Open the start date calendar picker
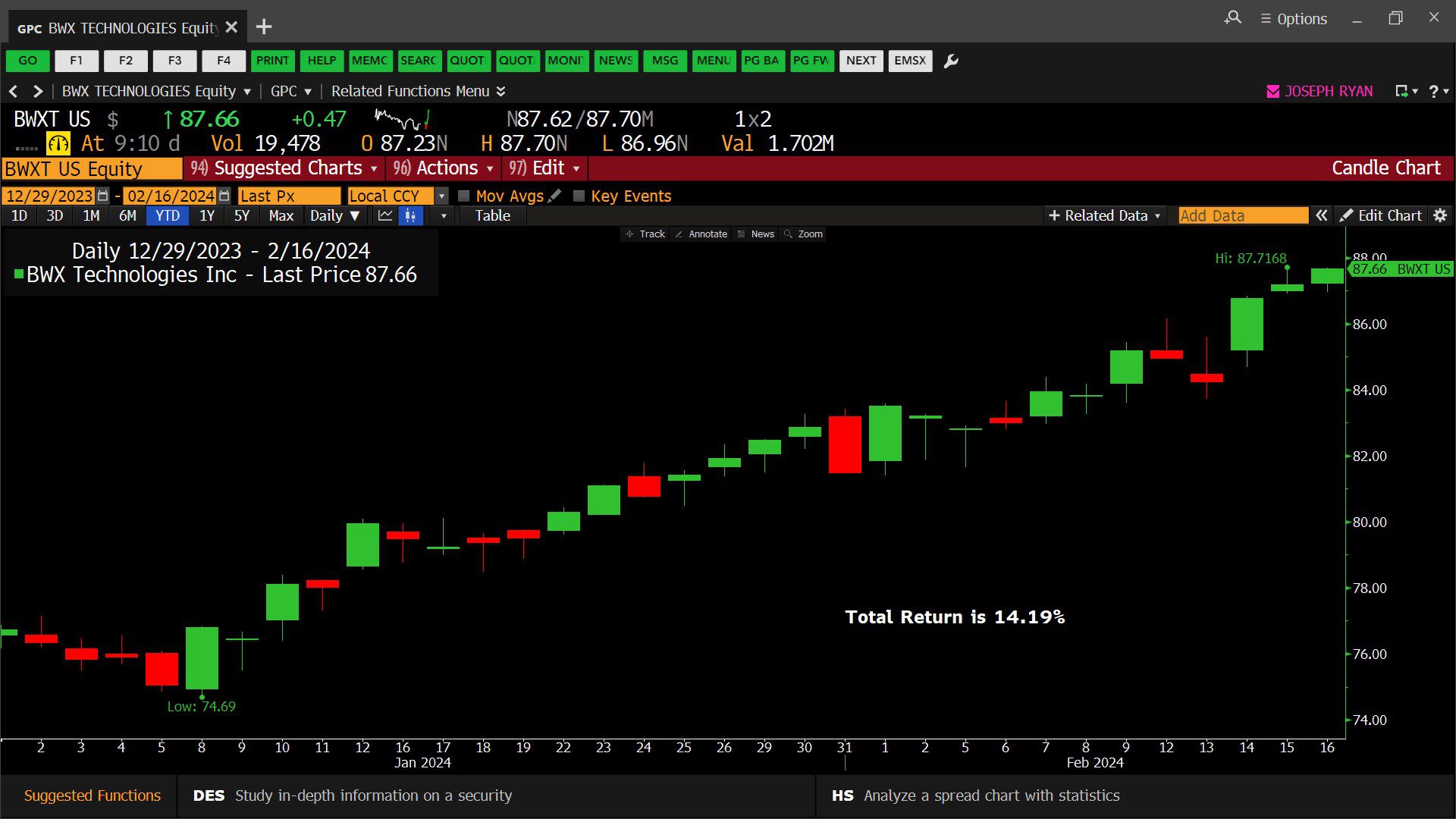This screenshot has height=819, width=1456. (103, 196)
